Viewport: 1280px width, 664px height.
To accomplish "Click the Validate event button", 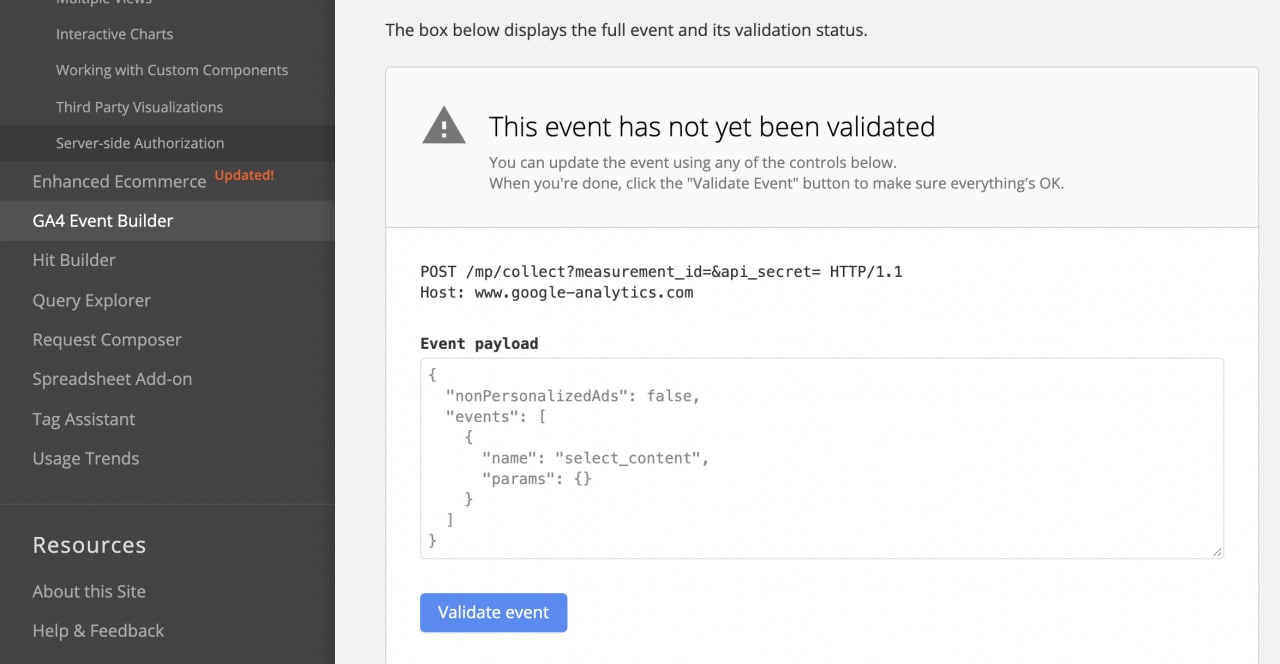I will point(493,613).
